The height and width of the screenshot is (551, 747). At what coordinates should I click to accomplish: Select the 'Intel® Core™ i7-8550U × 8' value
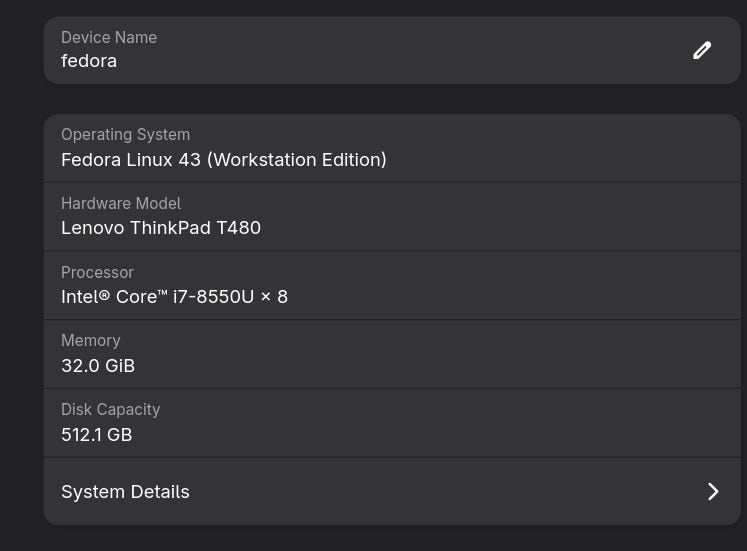tap(174, 297)
